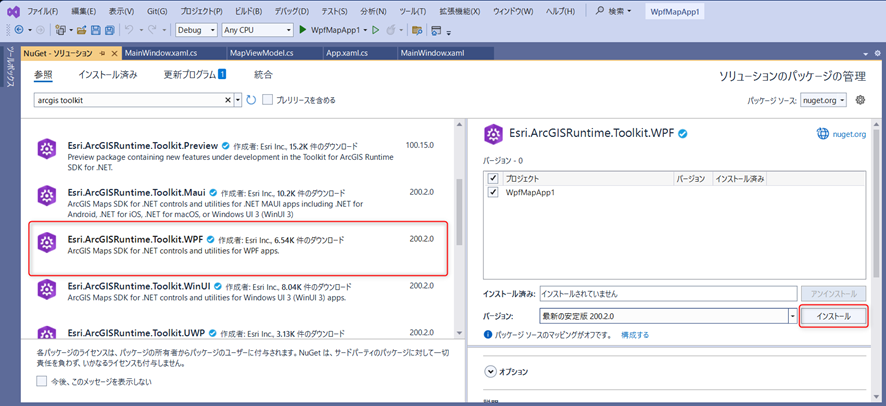Click the Redo arrow icon
Image resolution: width=886 pixels, height=406 pixels.
tap(151, 30)
